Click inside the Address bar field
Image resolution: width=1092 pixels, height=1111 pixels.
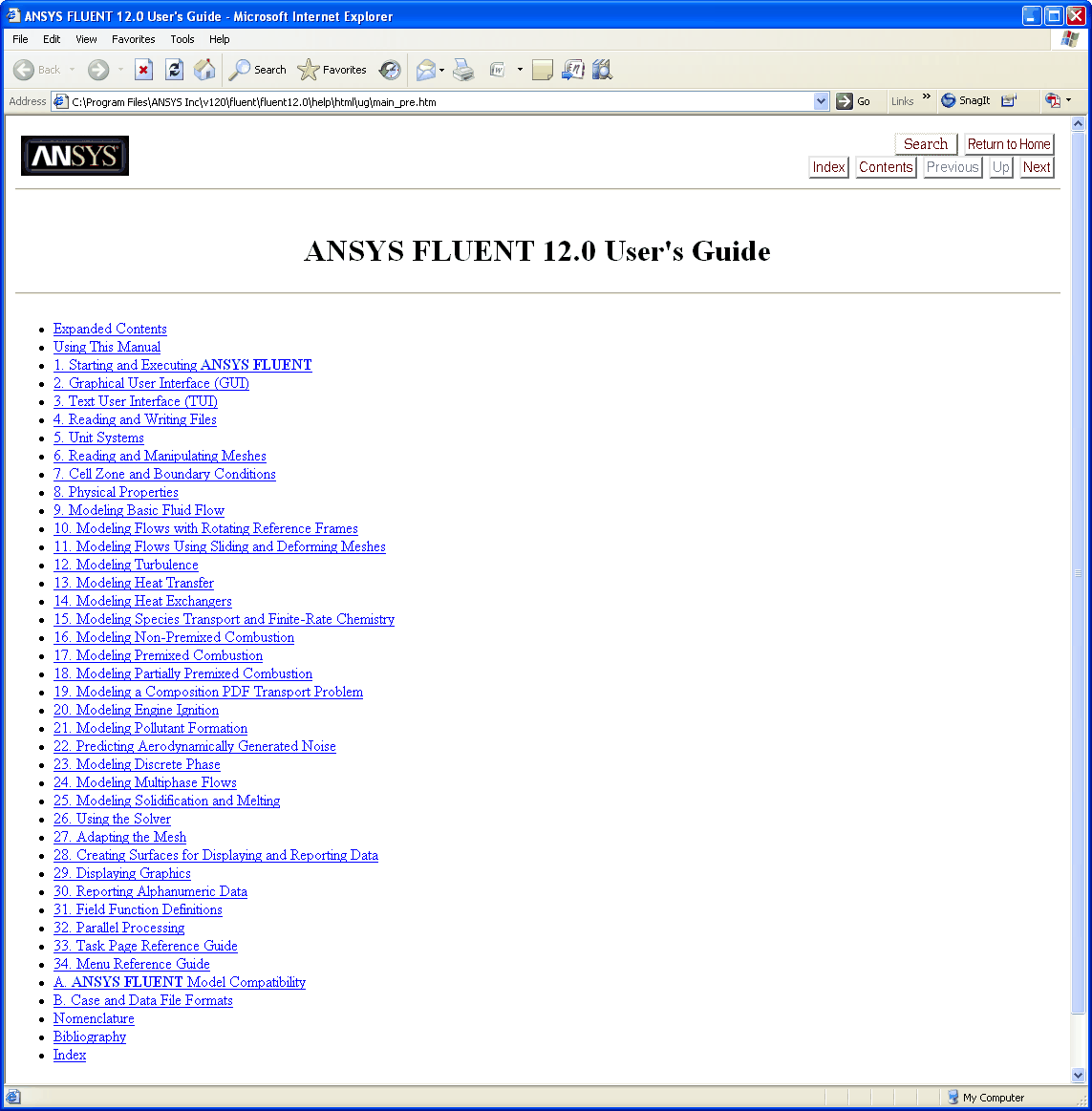point(439,101)
